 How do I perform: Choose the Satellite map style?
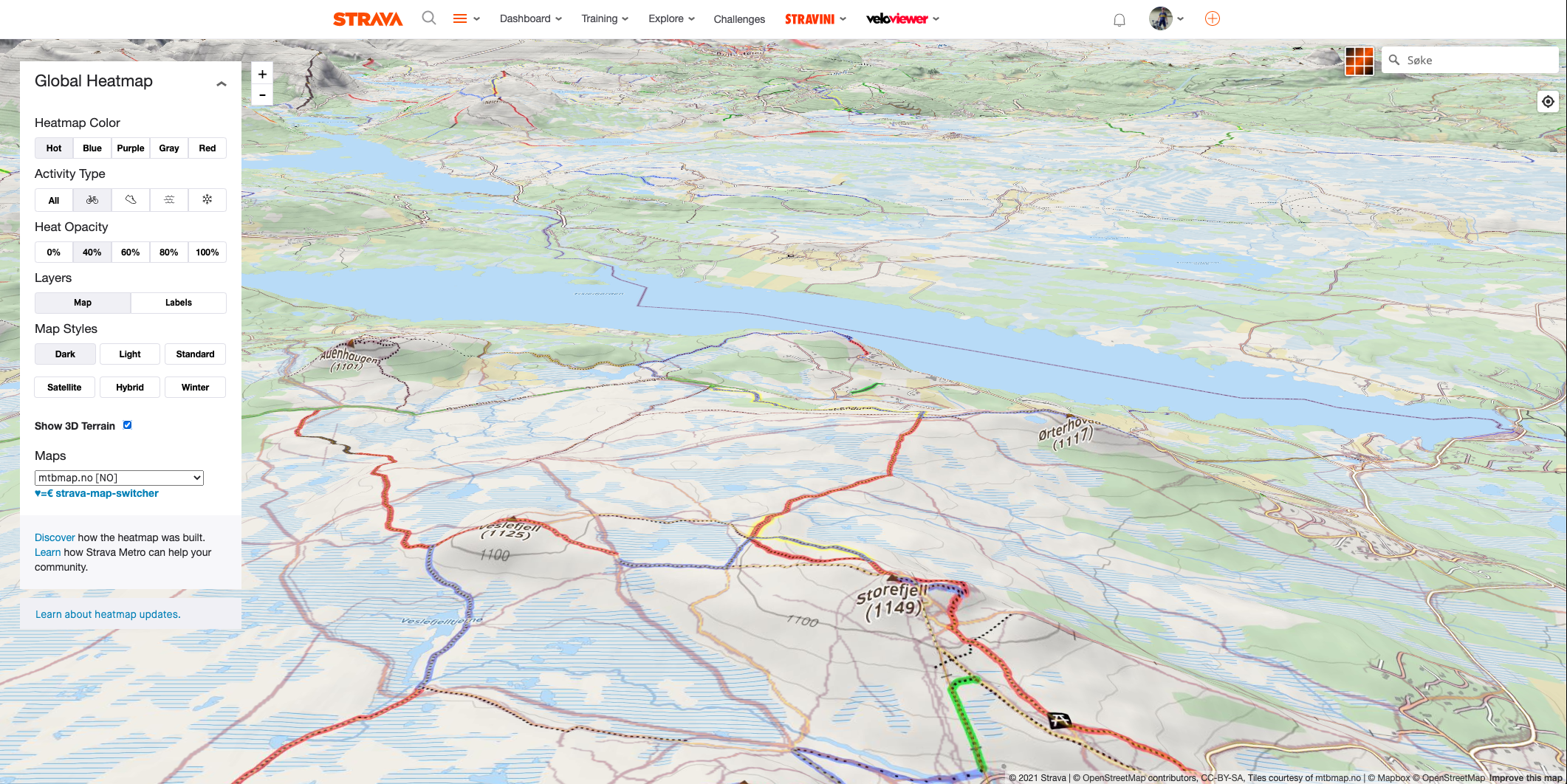click(65, 388)
